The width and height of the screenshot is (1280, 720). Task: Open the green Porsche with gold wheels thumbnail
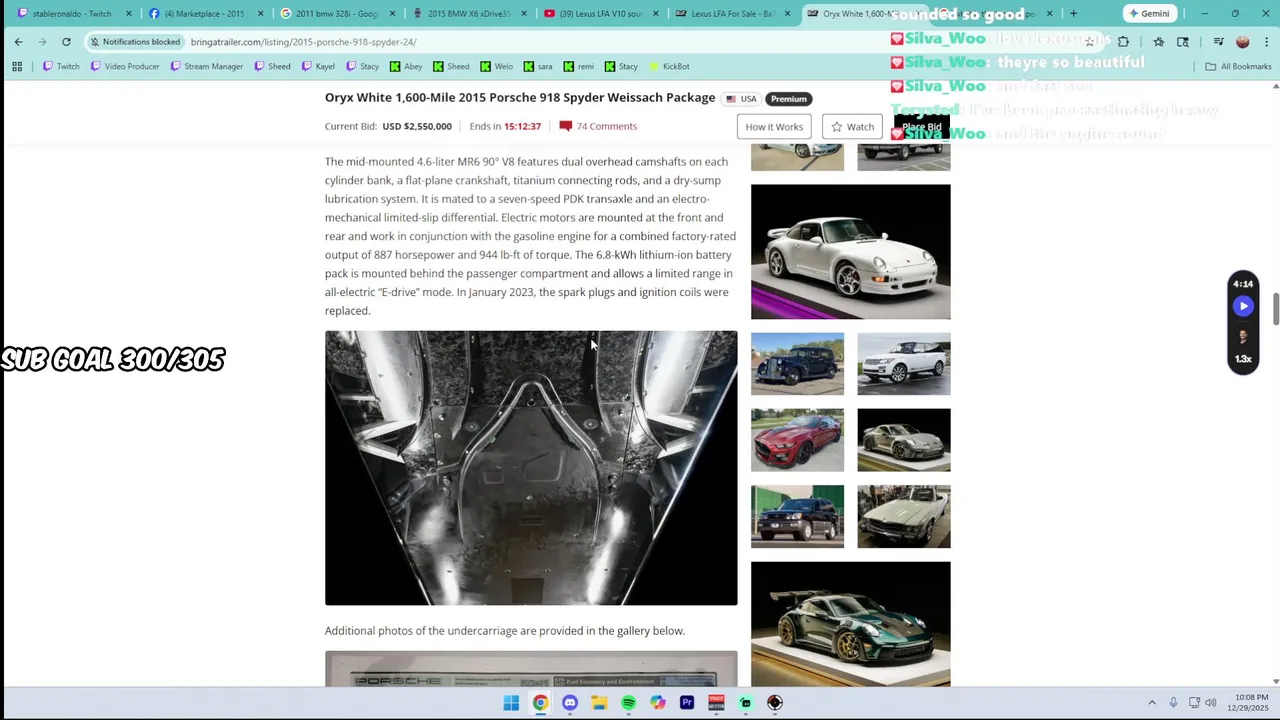tap(851, 624)
